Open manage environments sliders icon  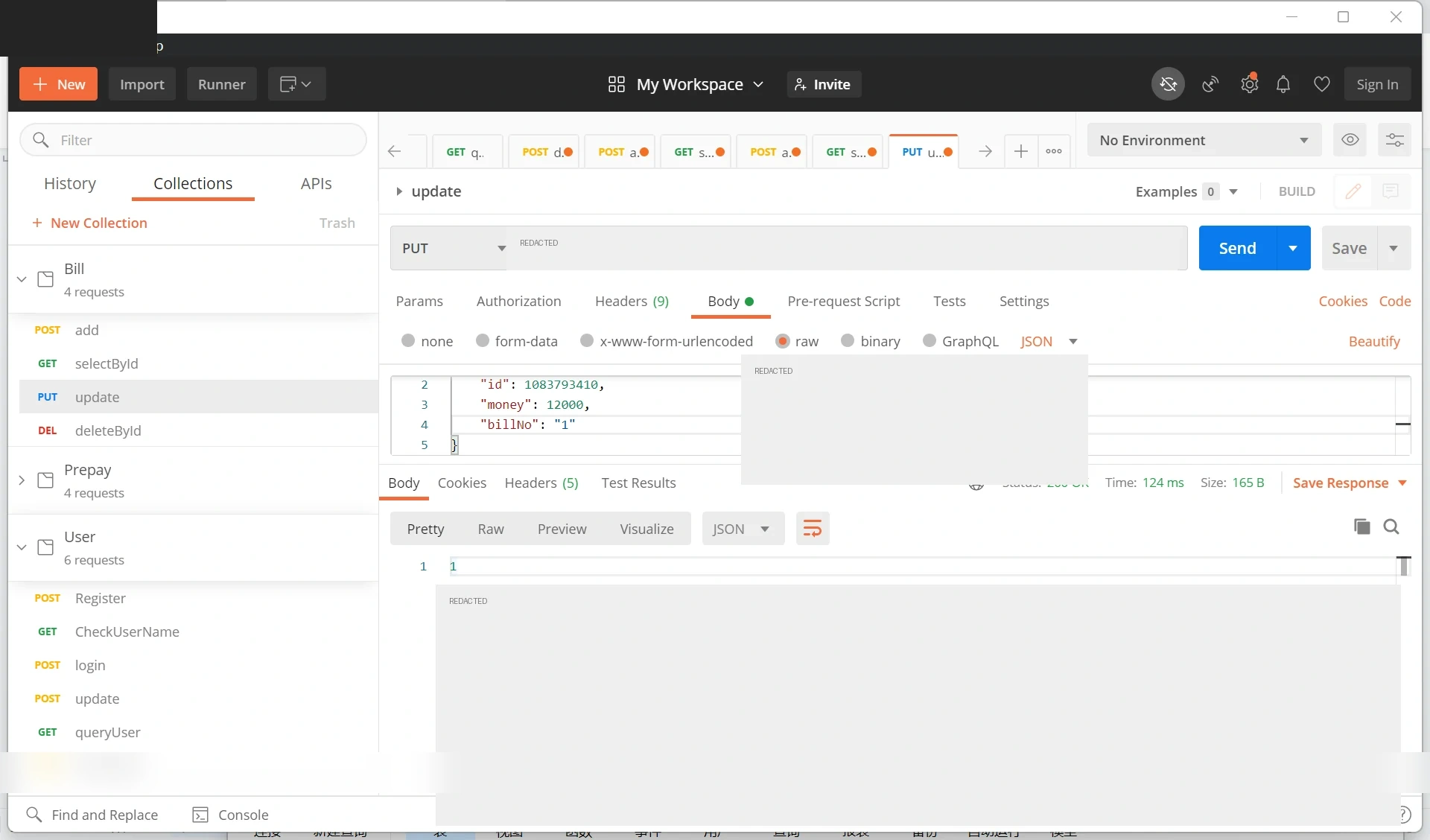pos(1394,140)
